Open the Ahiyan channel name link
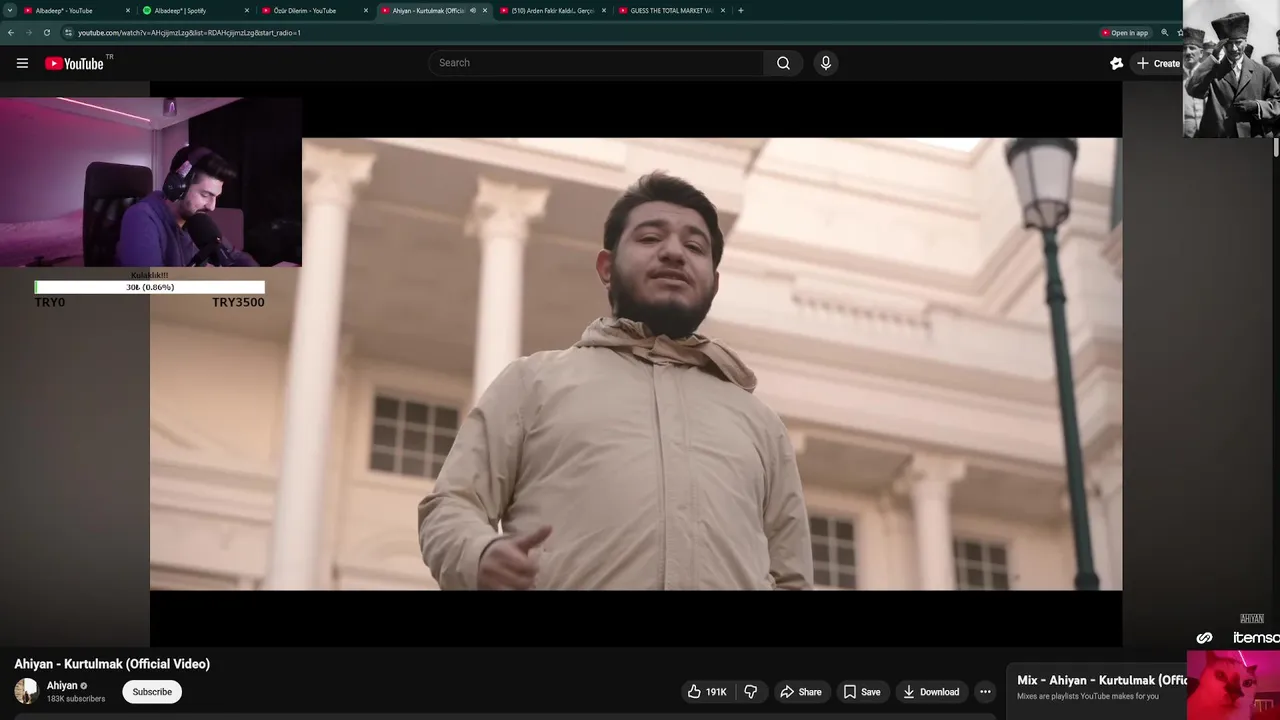1280x720 pixels. pos(62,686)
